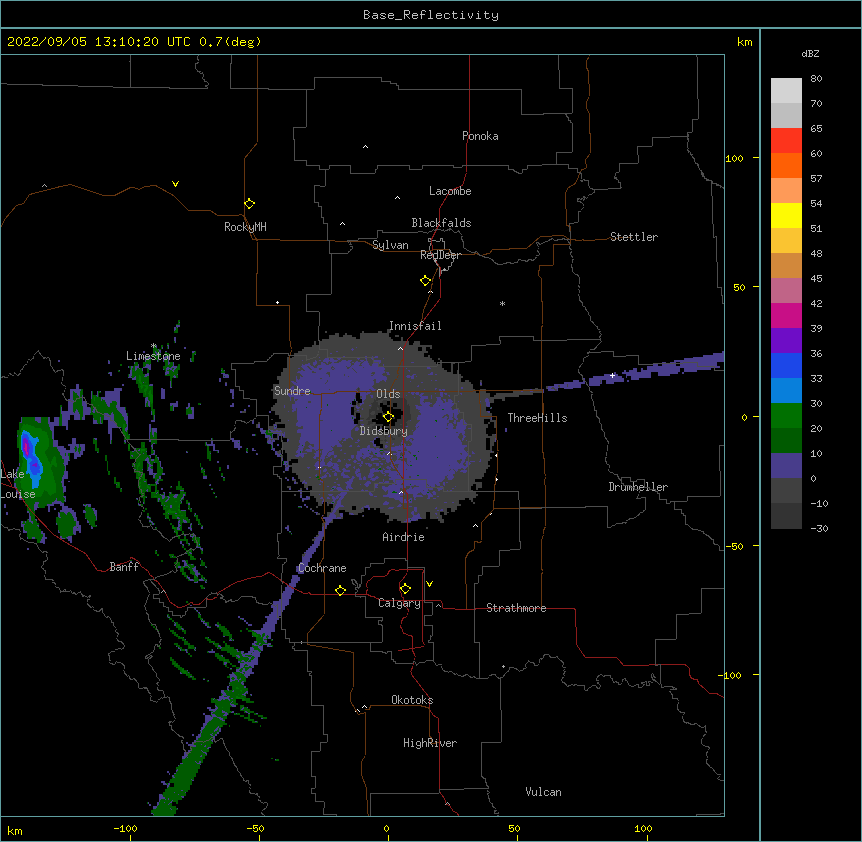Screen dimensions: 862x842
Task: Click the Sylvan label
Action: 390,245
